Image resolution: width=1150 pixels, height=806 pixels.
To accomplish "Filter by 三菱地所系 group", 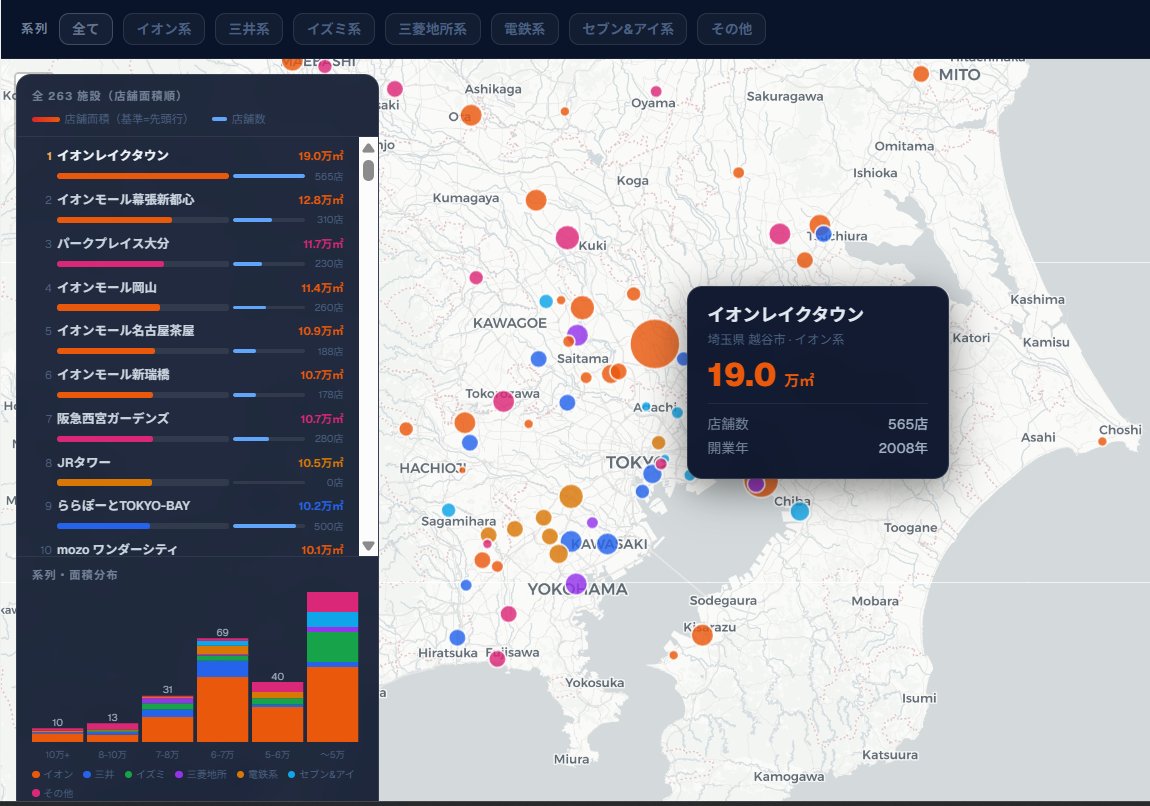I will coord(433,29).
